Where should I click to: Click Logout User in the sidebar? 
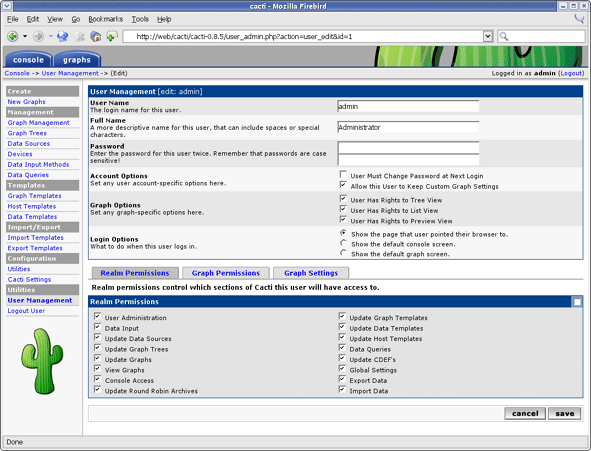pos(26,311)
